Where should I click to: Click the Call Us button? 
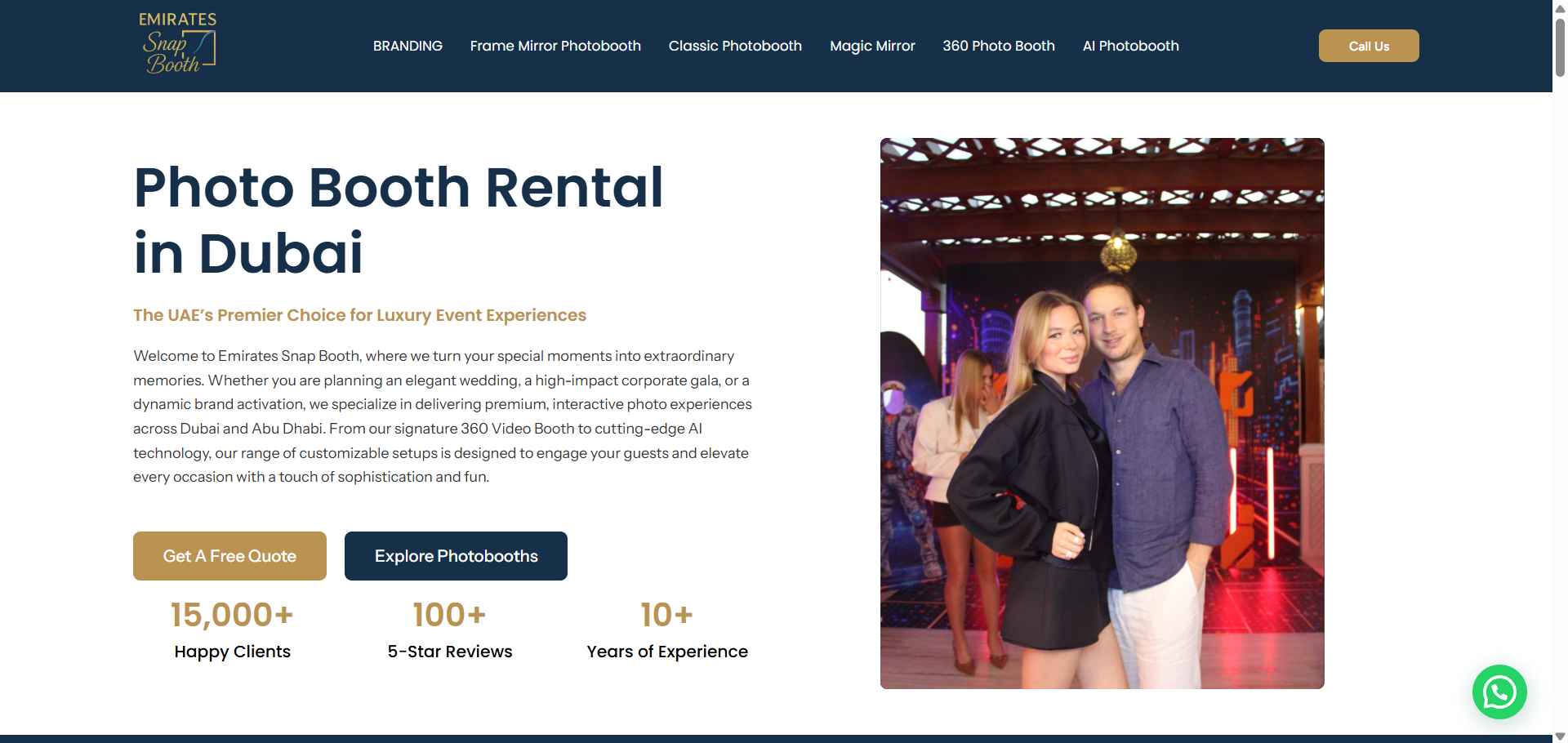tap(1368, 46)
